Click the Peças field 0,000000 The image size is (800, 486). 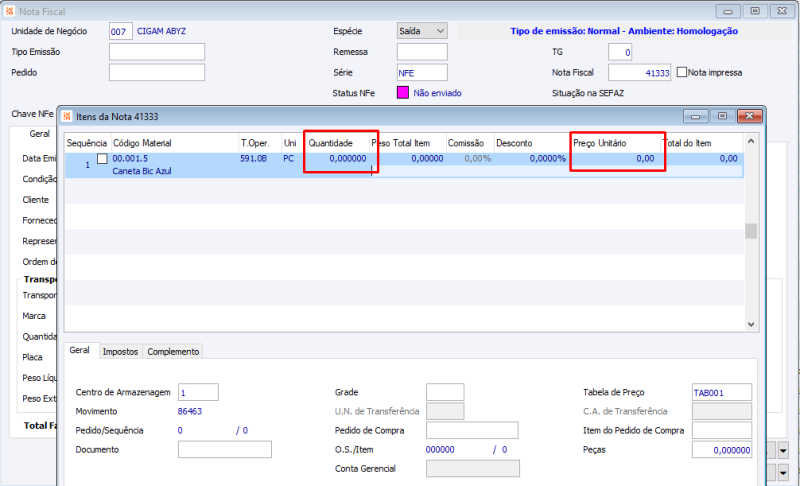pyautogui.click(x=721, y=450)
